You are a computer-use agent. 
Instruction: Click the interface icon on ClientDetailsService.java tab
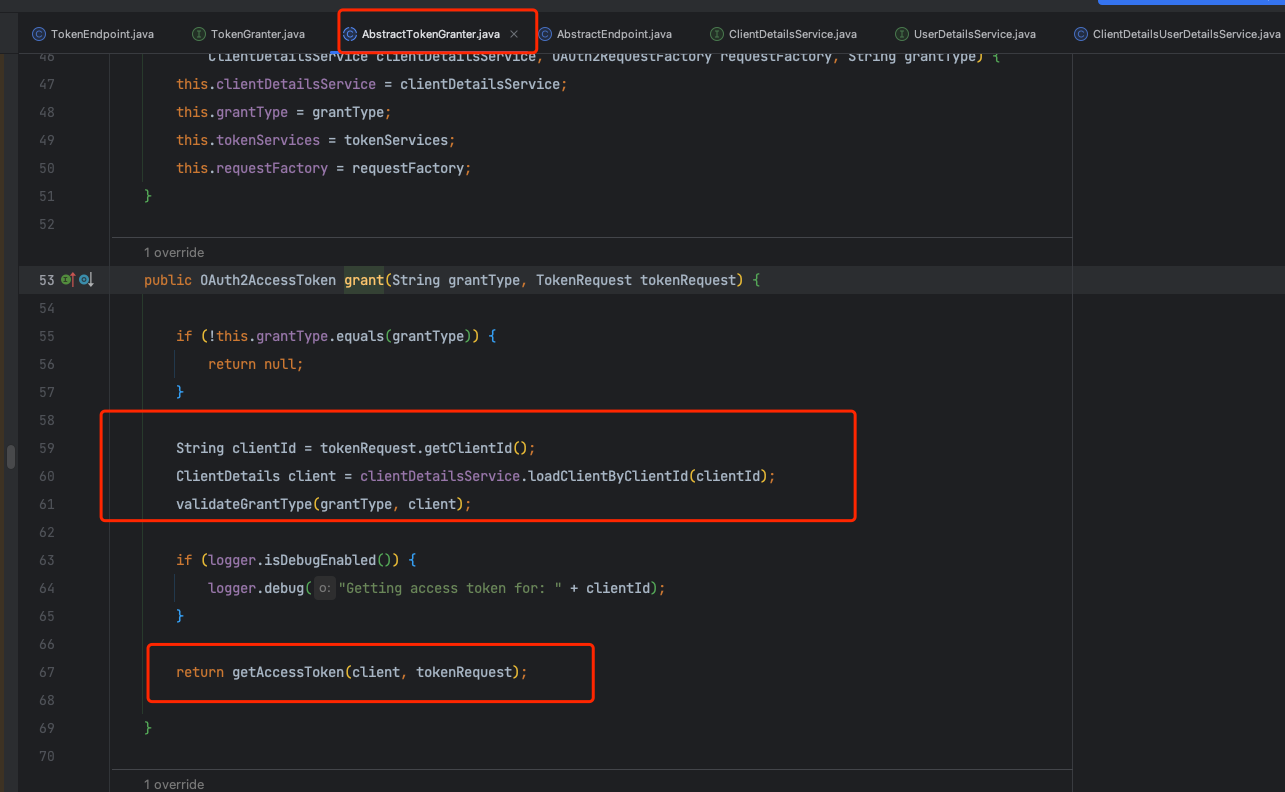(717, 34)
